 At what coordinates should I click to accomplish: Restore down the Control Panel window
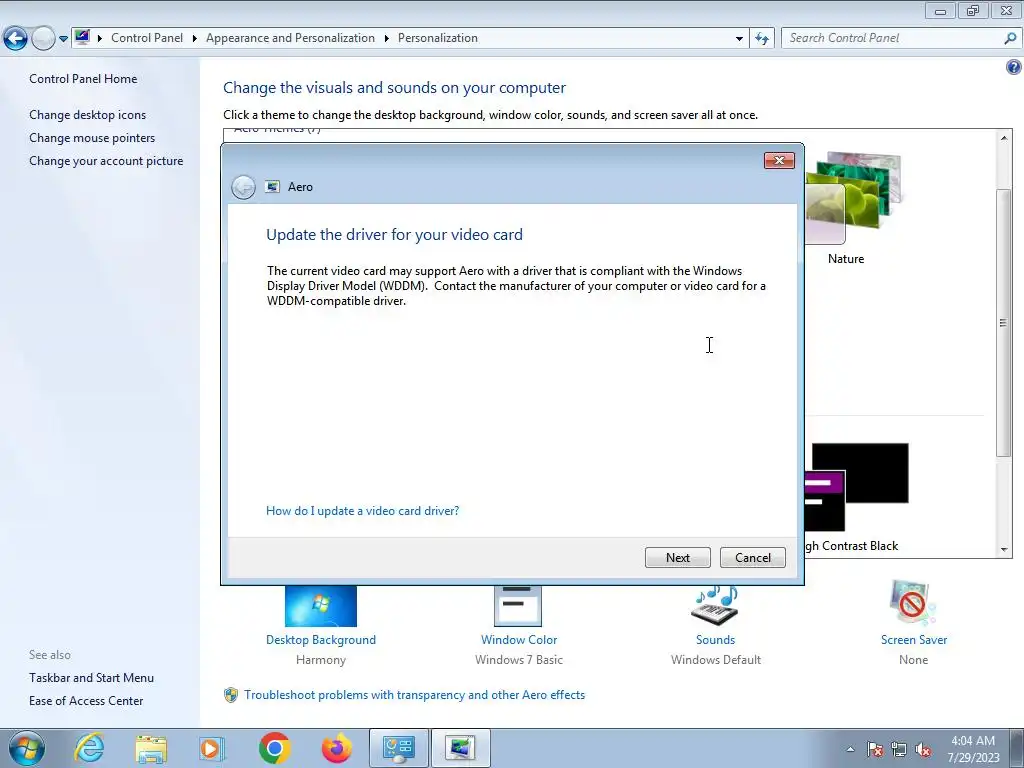(973, 10)
